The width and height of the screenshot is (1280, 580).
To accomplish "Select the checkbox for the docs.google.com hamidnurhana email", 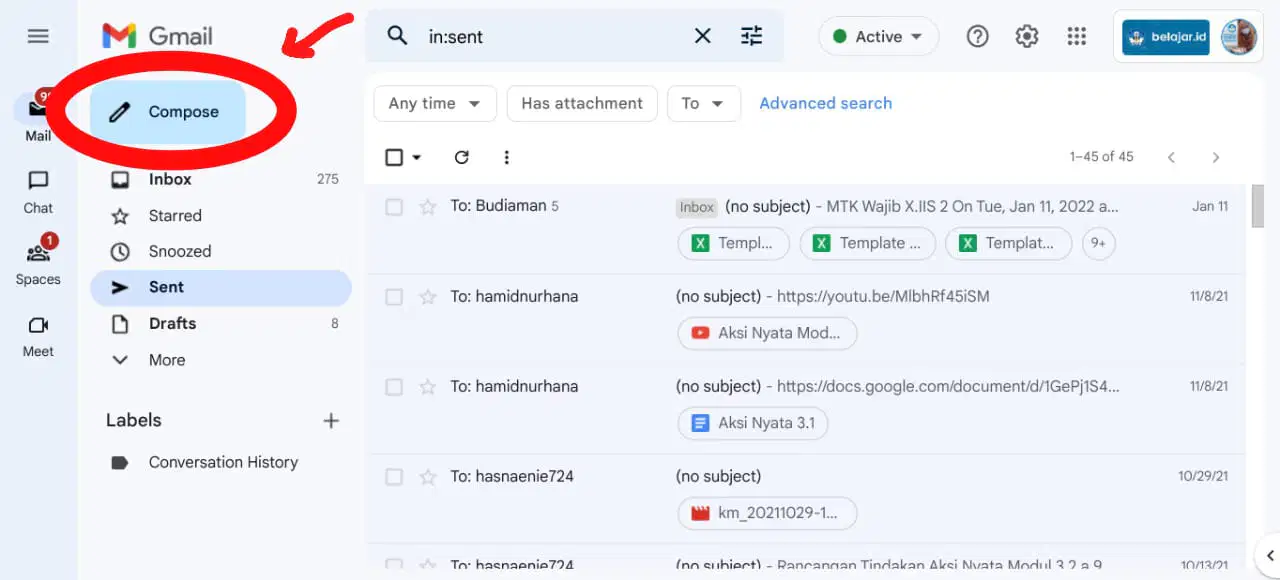I will 394,387.
